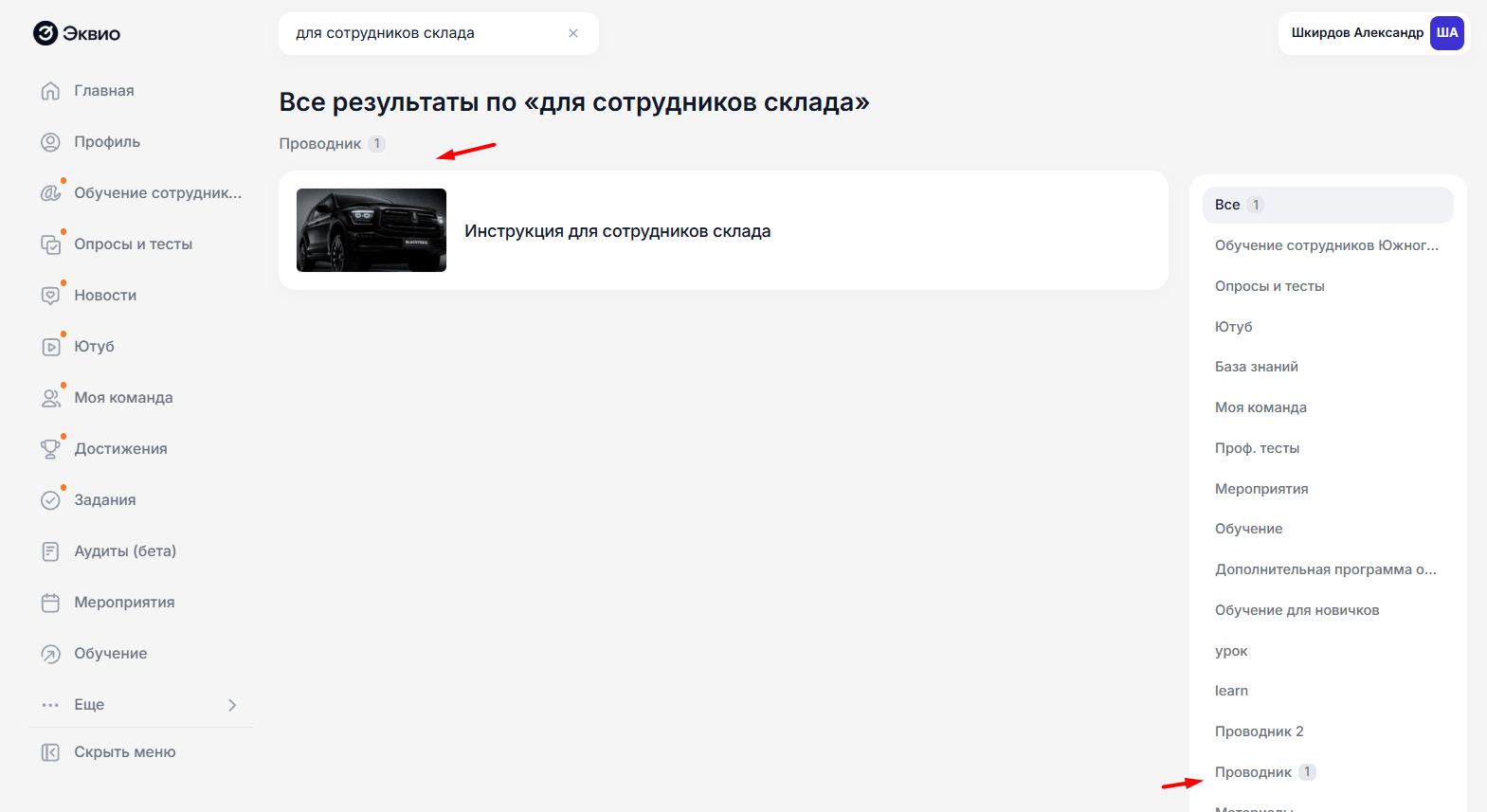Click the Новости sidebar icon

(50, 296)
